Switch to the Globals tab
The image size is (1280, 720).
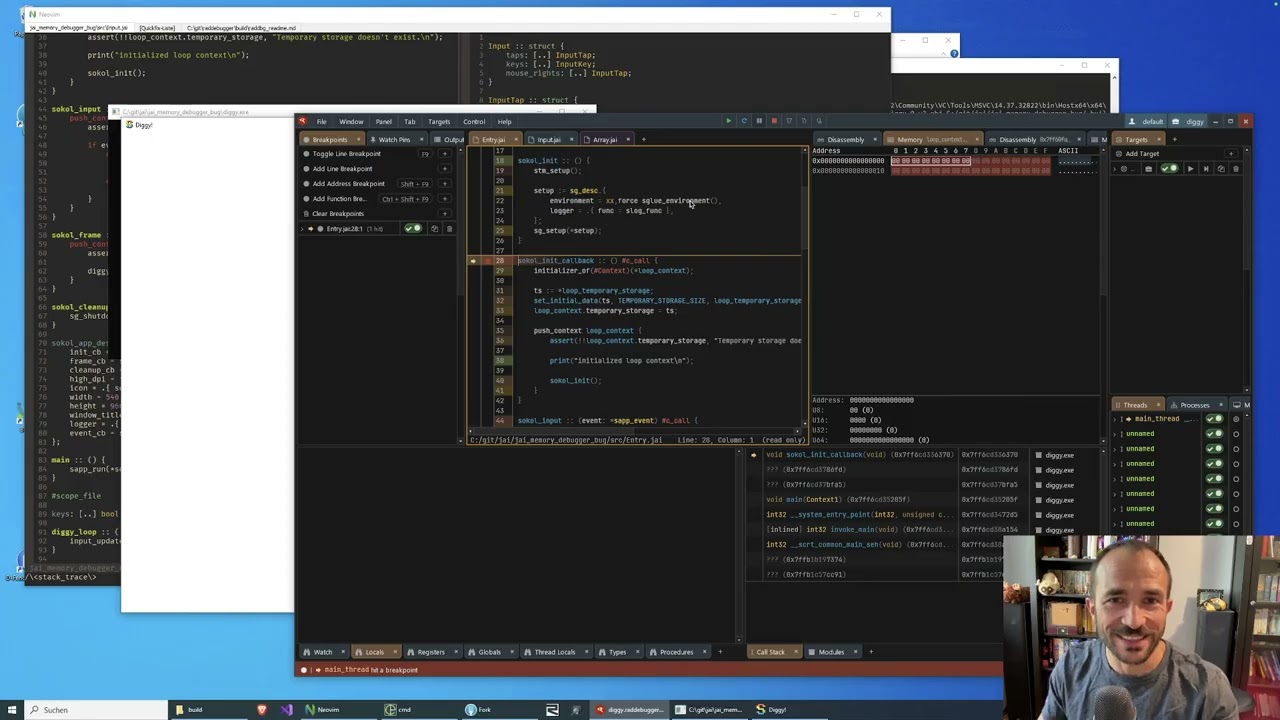tap(489, 652)
